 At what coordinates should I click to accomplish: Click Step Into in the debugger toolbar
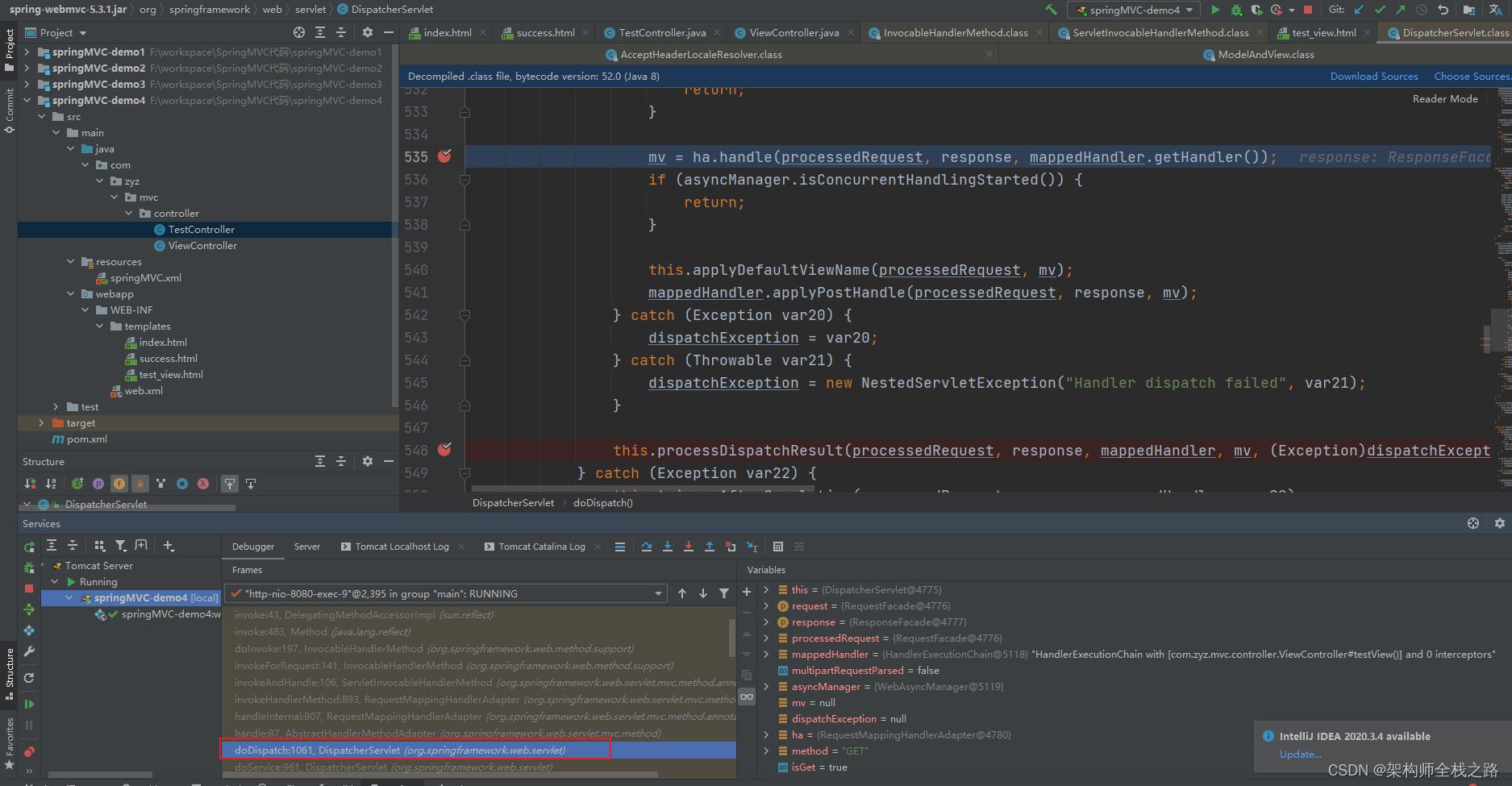[x=668, y=547]
